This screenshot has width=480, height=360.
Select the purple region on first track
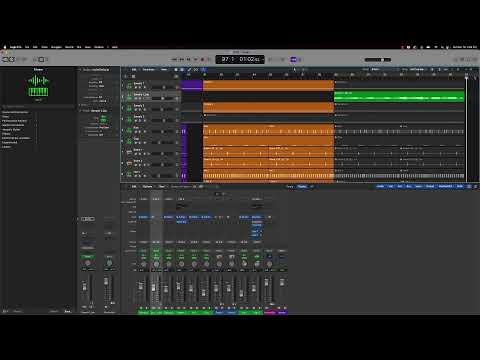tap(192, 85)
